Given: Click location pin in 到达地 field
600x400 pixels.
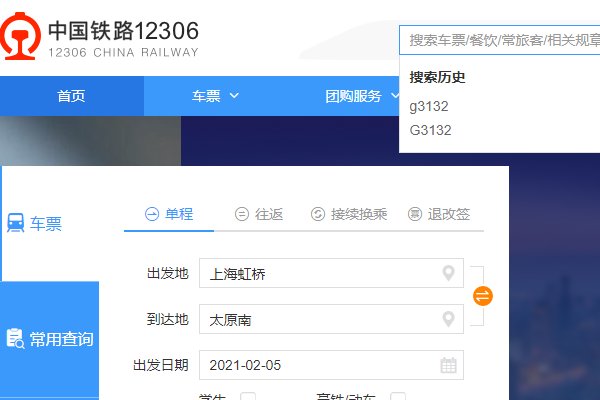Looking at the screenshot, I should (x=448, y=319).
